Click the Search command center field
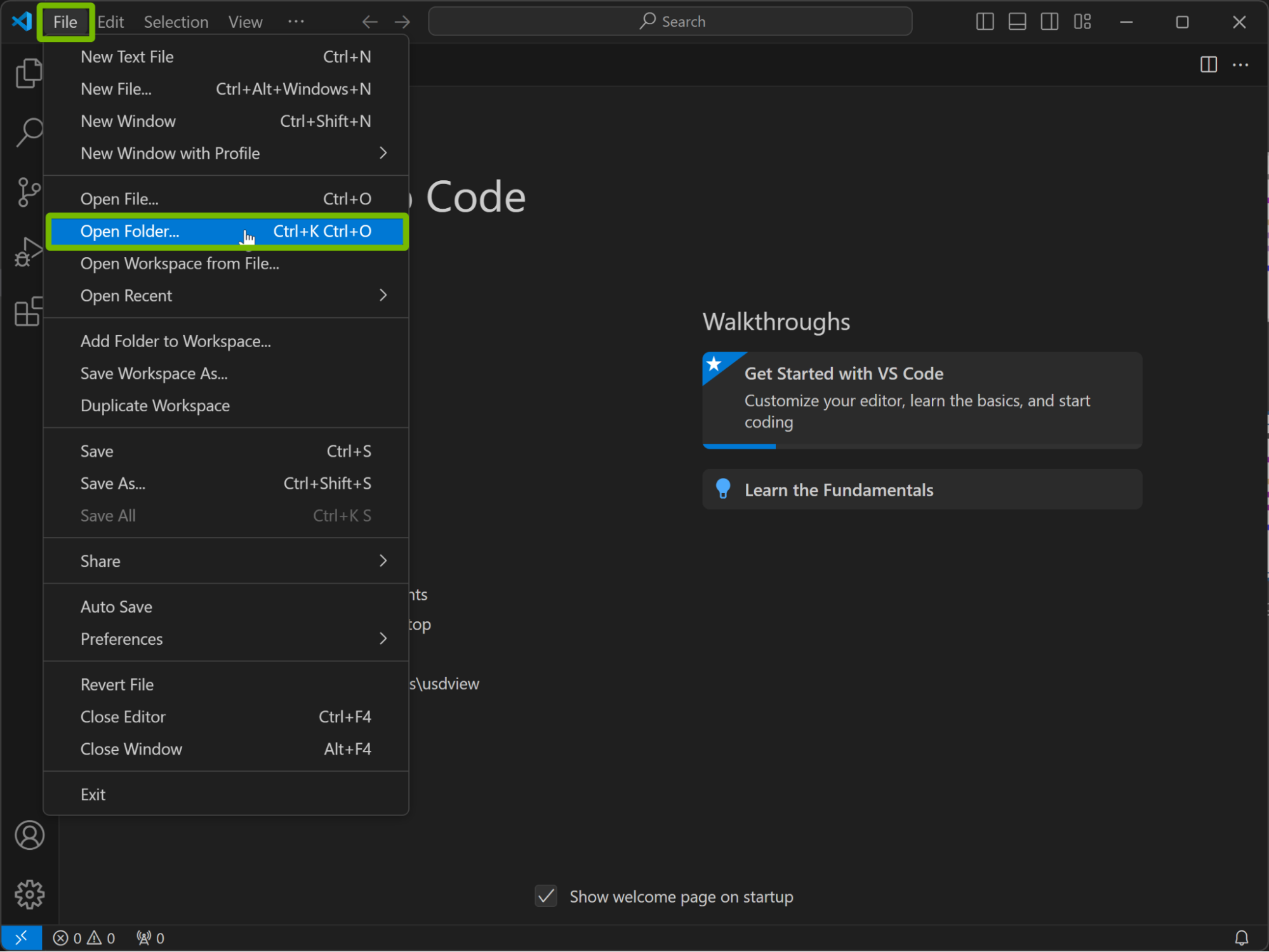The width and height of the screenshot is (1269, 952). pos(670,22)
